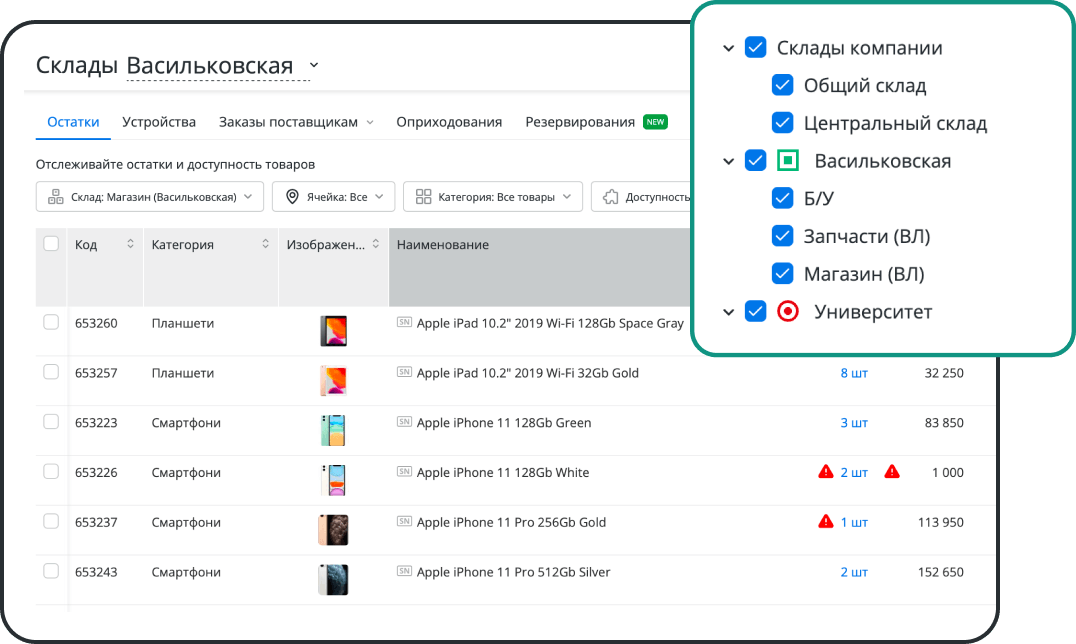Click the green square icon beside Васильковская
The height and width of the screenshot is (644, 1076).
788,160
